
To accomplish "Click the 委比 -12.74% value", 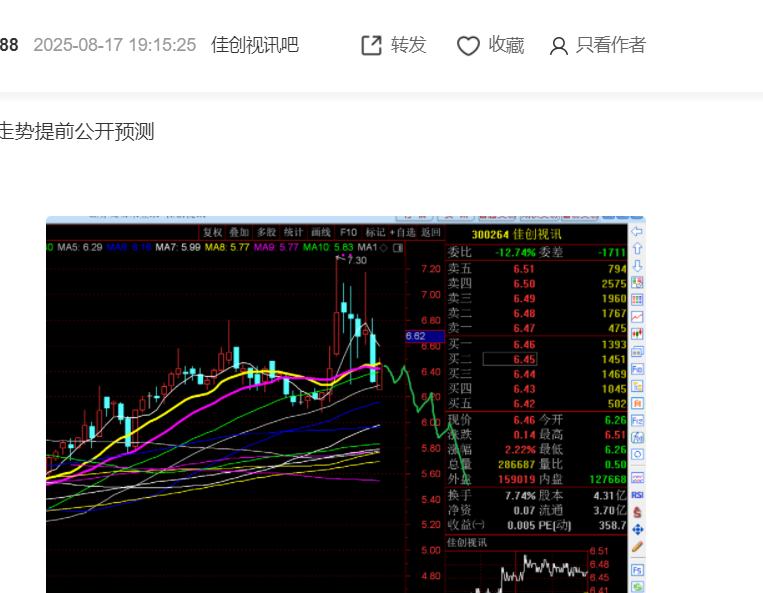I will pyautogui.click(x=516, y=252).
